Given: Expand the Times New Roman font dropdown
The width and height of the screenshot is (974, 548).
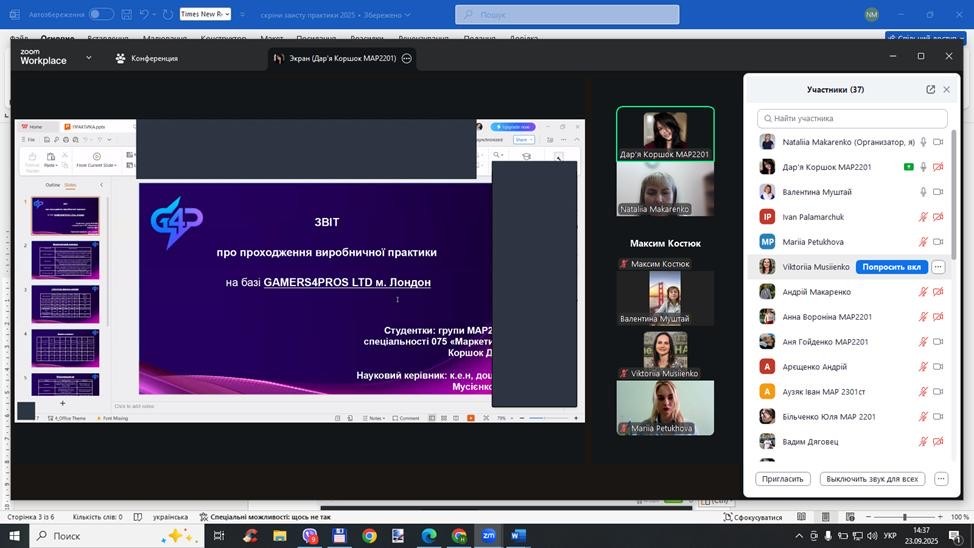Looking at the screenshot, I should 227,14.
